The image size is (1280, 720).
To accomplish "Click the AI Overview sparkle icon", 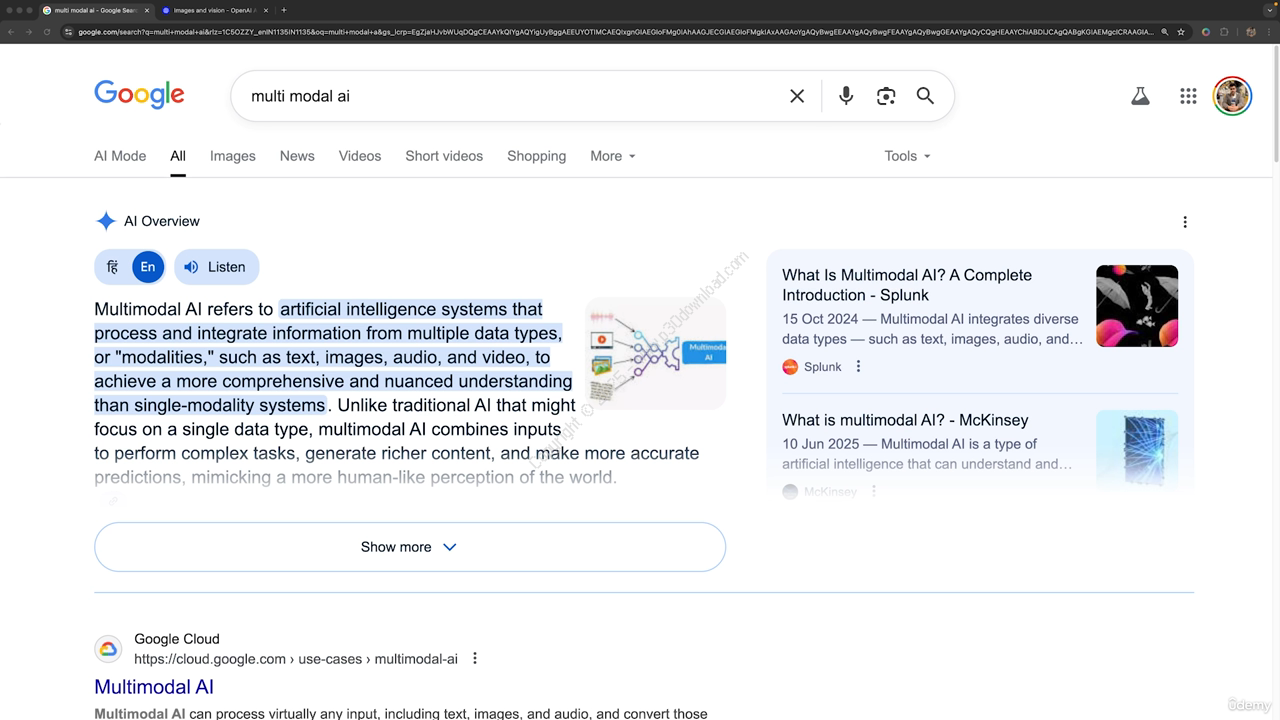I will [106, 221].
